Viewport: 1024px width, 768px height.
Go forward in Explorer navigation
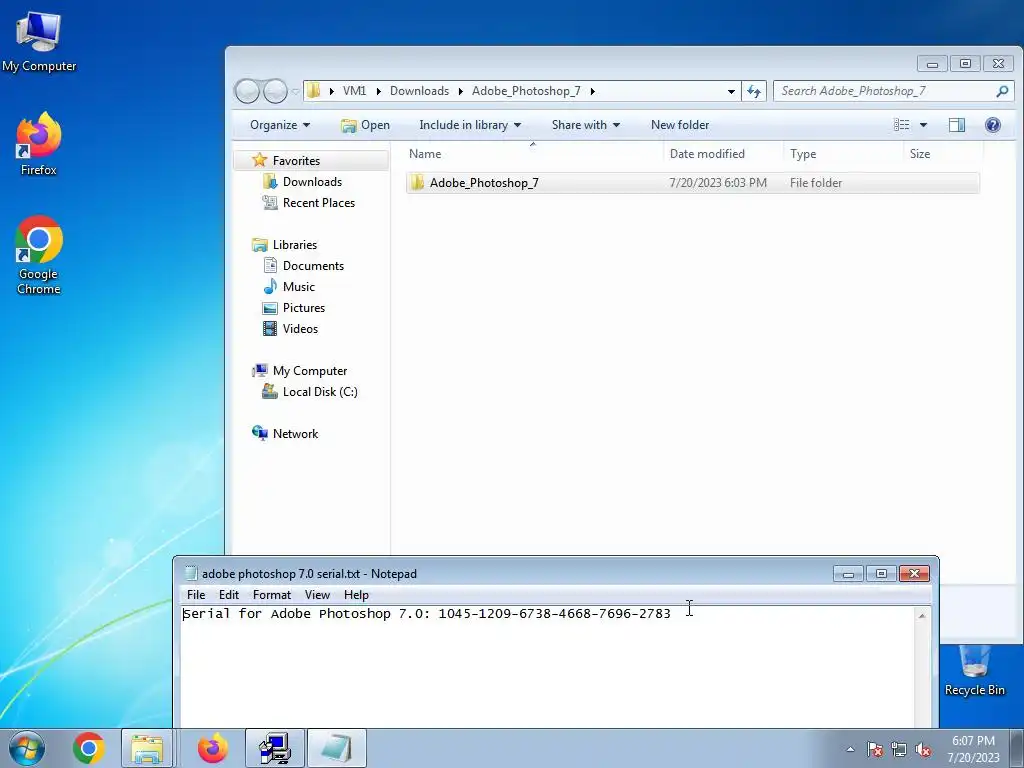coord(275,91)
